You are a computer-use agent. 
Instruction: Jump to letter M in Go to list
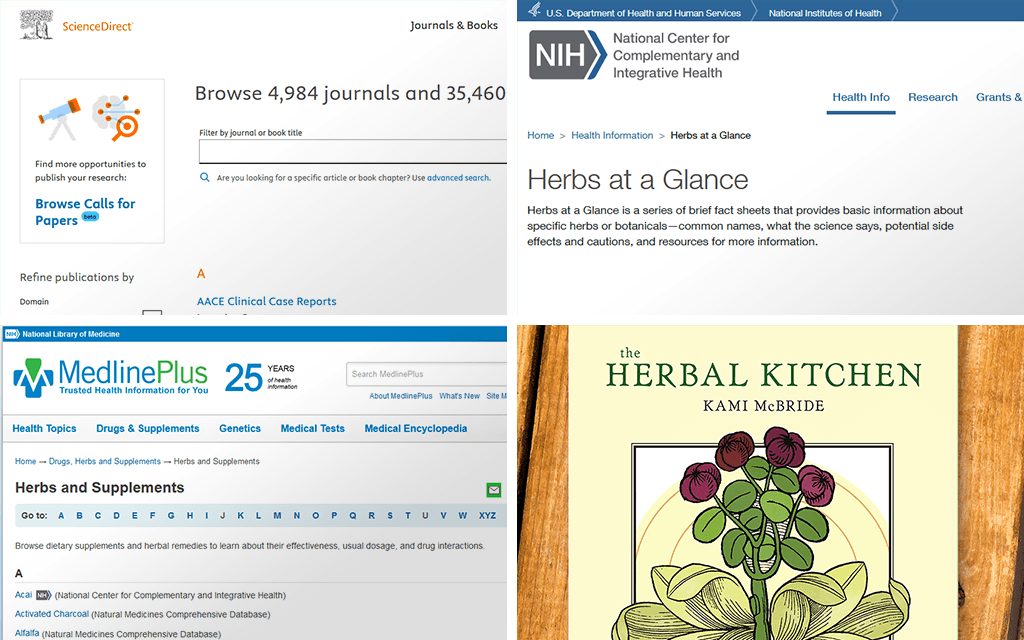(x=277, y=516)
